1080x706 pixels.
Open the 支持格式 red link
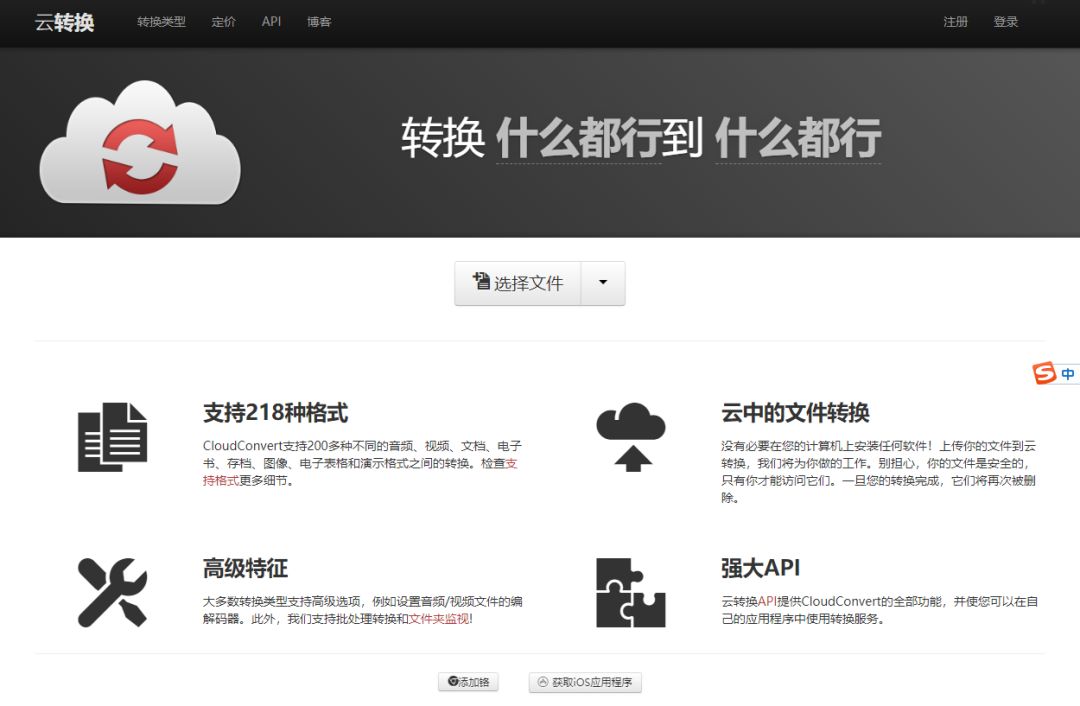[x=220, y=481]
